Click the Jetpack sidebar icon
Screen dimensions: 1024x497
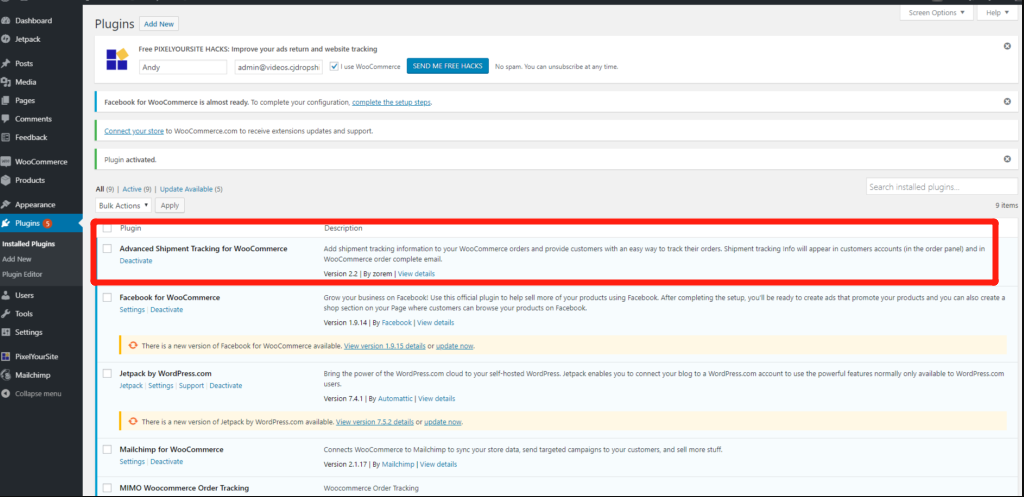6,39
